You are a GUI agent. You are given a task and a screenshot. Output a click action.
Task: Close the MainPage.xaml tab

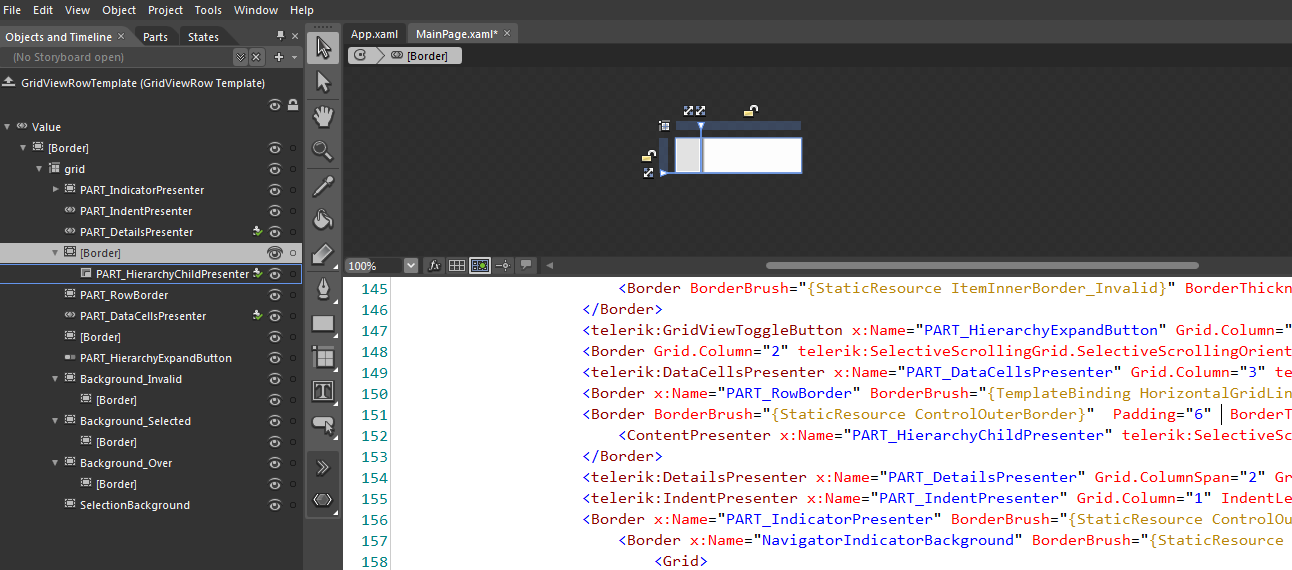pyautogui.click(x=507, y=33)
